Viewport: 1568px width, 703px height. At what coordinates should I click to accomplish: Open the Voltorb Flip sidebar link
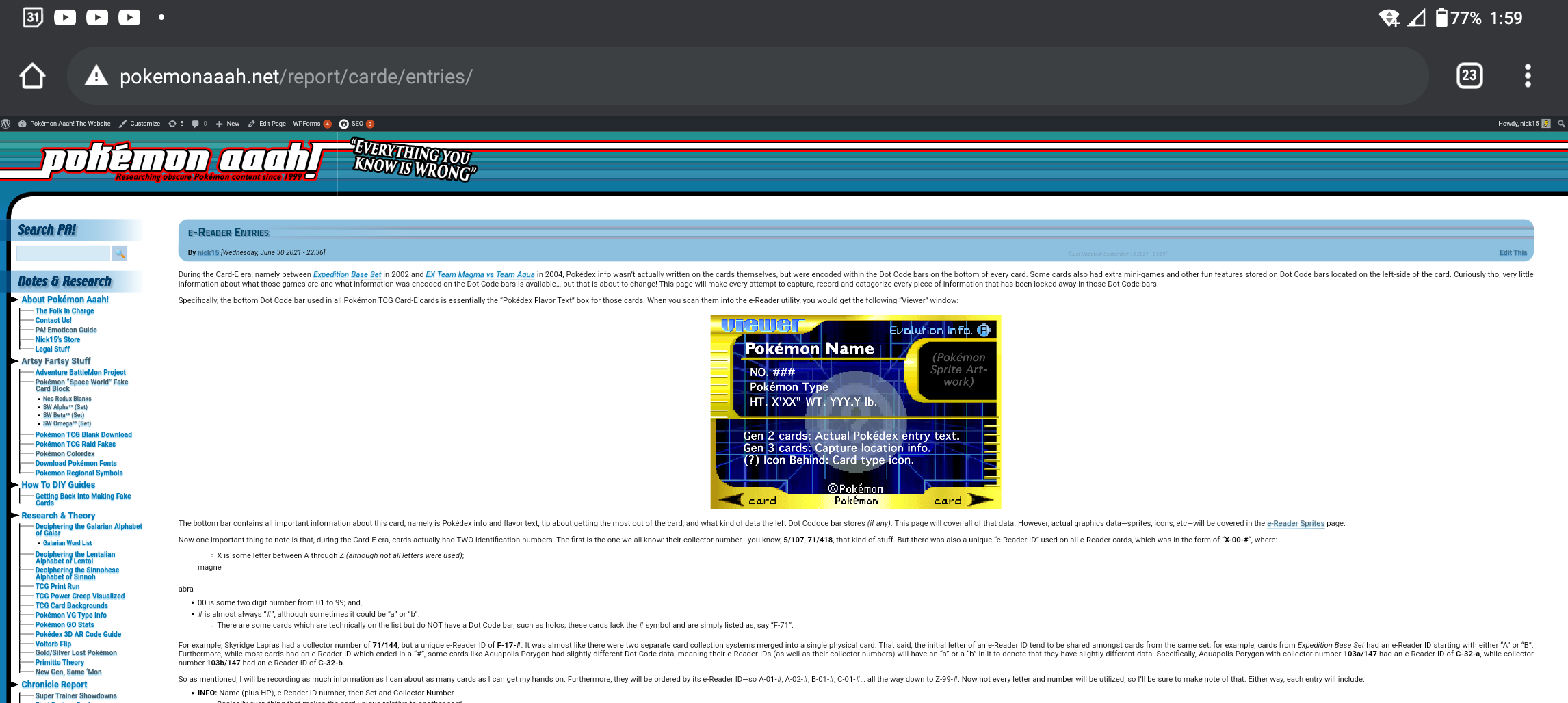tap(53, 644)
